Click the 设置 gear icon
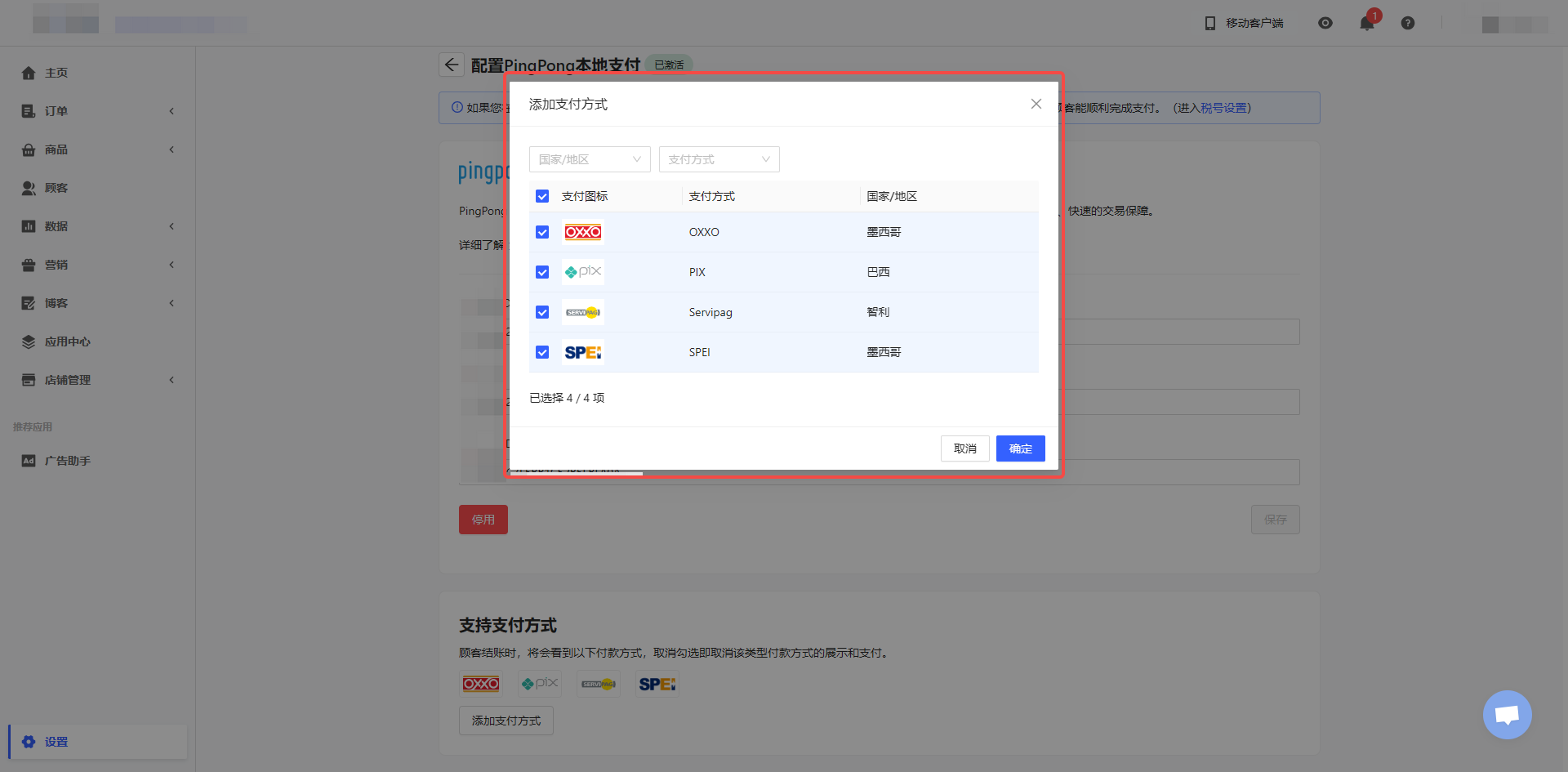This screenshot has height=772, width=1568. coord(29,742)
